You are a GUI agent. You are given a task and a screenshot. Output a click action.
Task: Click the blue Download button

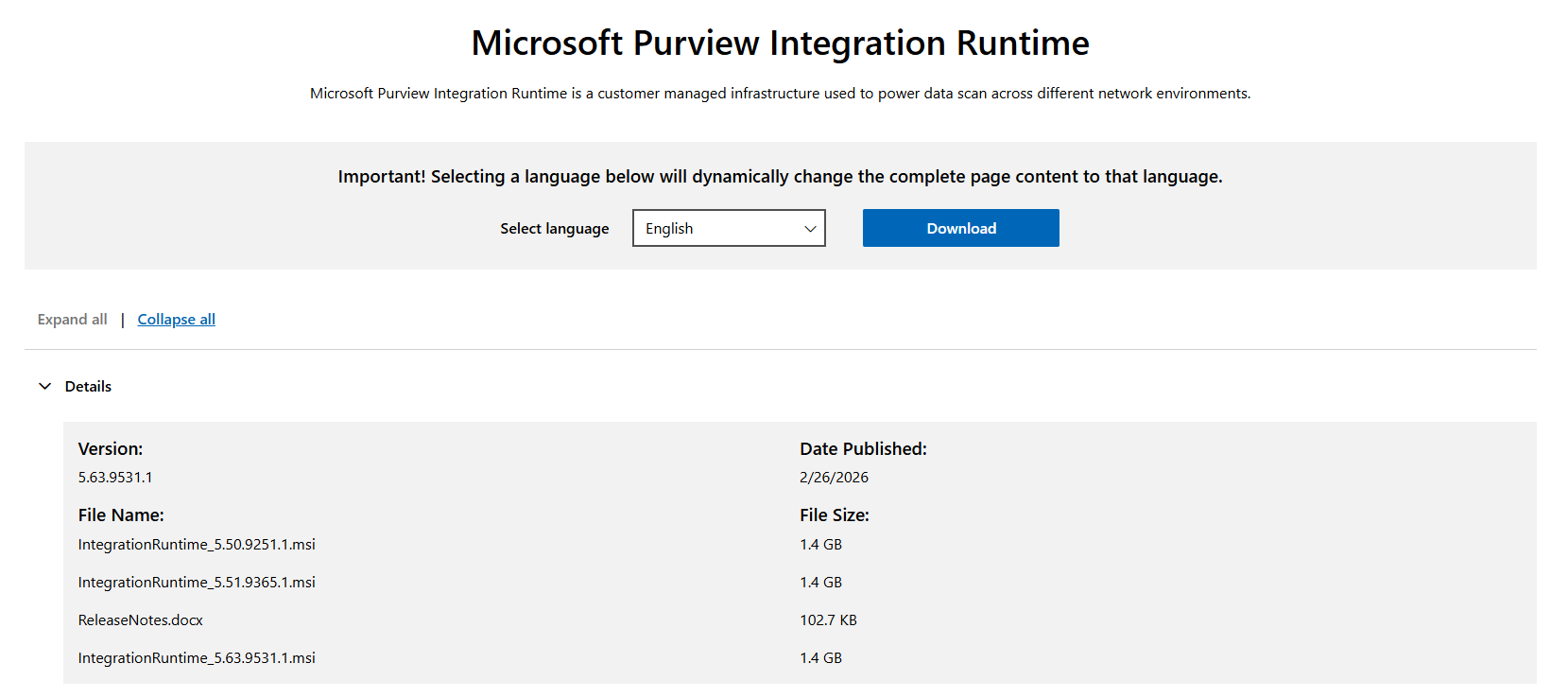pos(960,228)
